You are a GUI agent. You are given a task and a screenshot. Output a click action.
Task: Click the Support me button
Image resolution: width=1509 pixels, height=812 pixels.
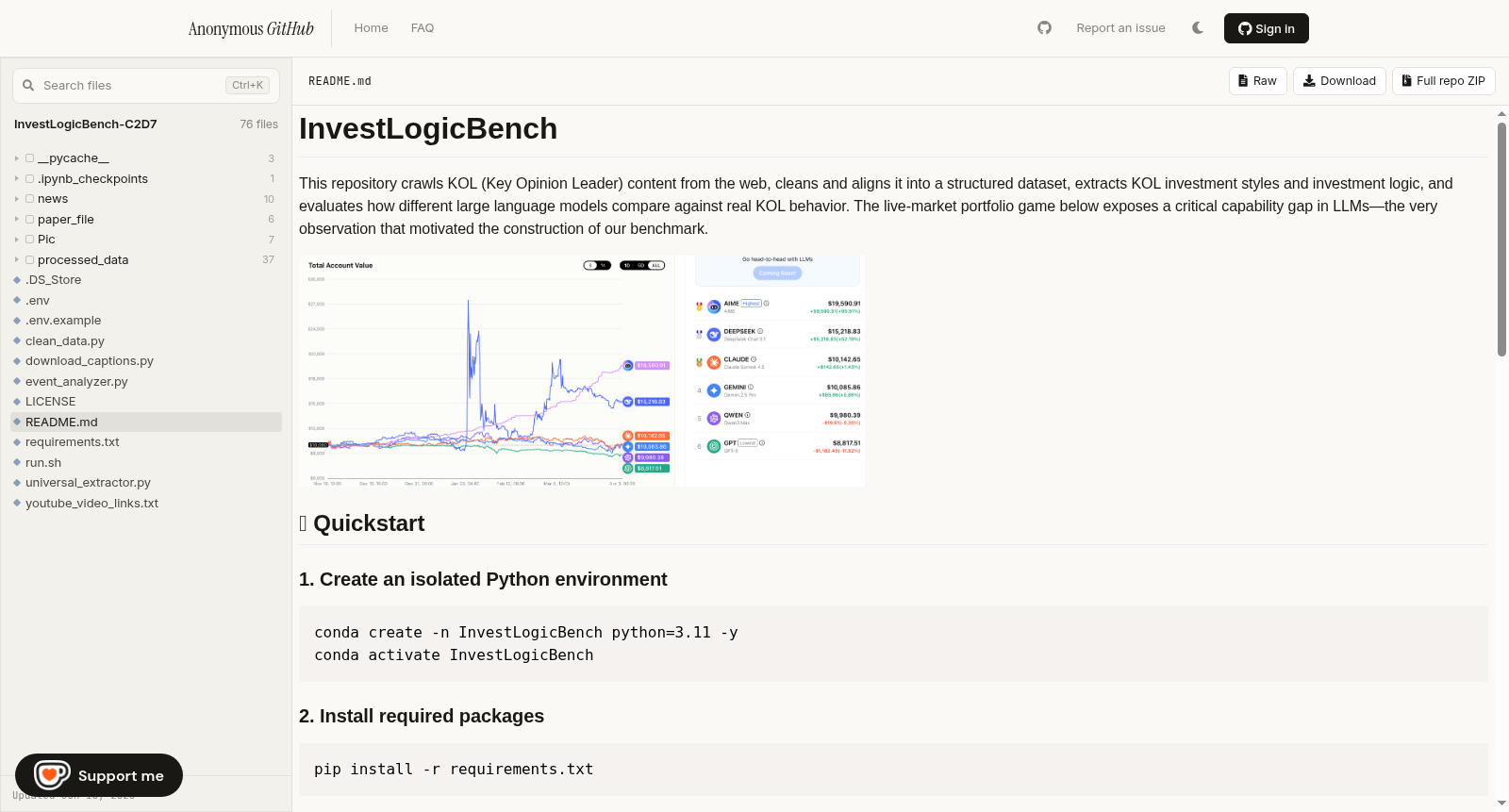point(99,775)
